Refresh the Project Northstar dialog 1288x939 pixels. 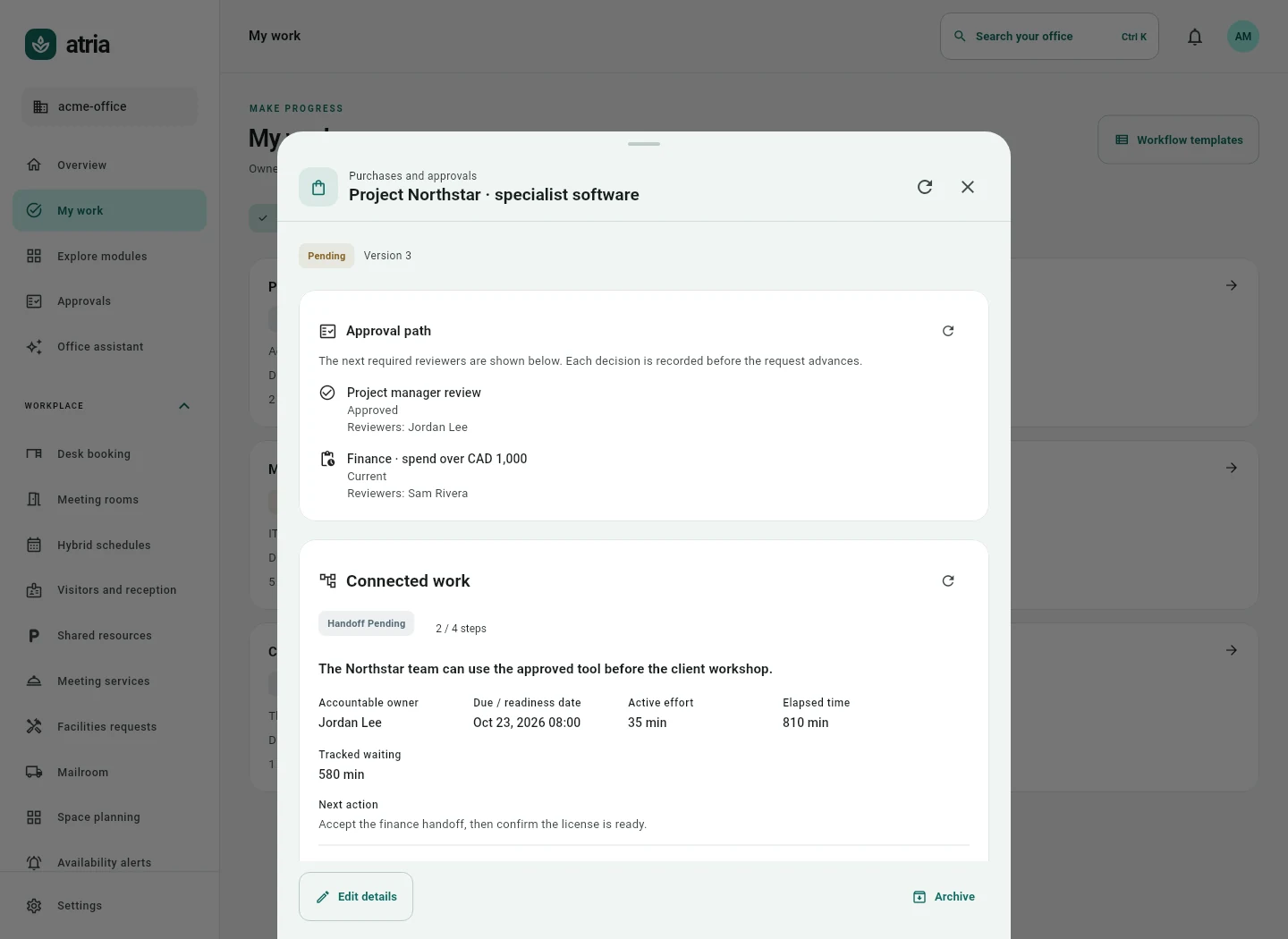925,187
